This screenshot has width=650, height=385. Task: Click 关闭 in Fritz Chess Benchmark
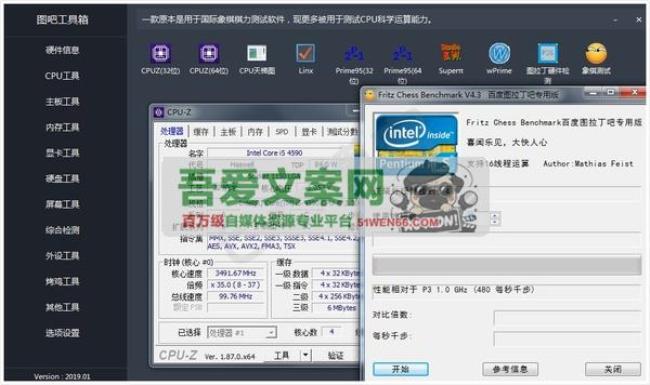(613, 369)
